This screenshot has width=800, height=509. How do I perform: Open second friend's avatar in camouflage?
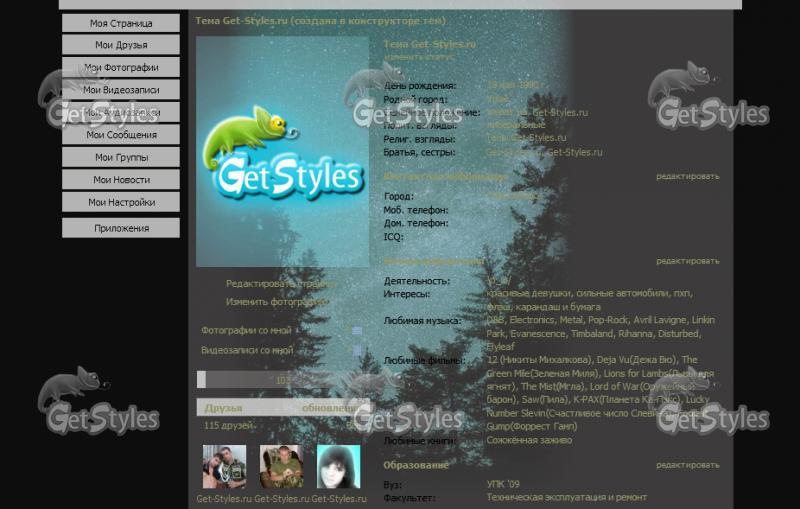click(281, 466)
